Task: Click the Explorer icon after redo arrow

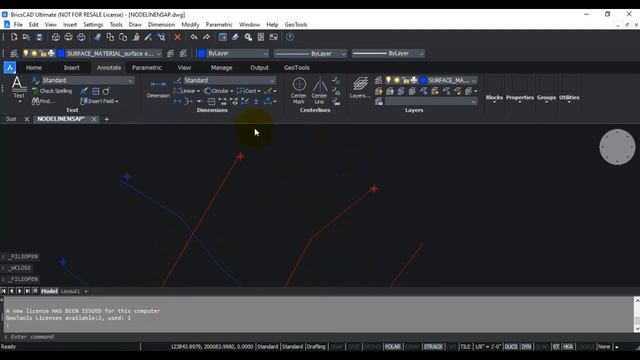Action: pyautogui.click(x=222, y=37)
